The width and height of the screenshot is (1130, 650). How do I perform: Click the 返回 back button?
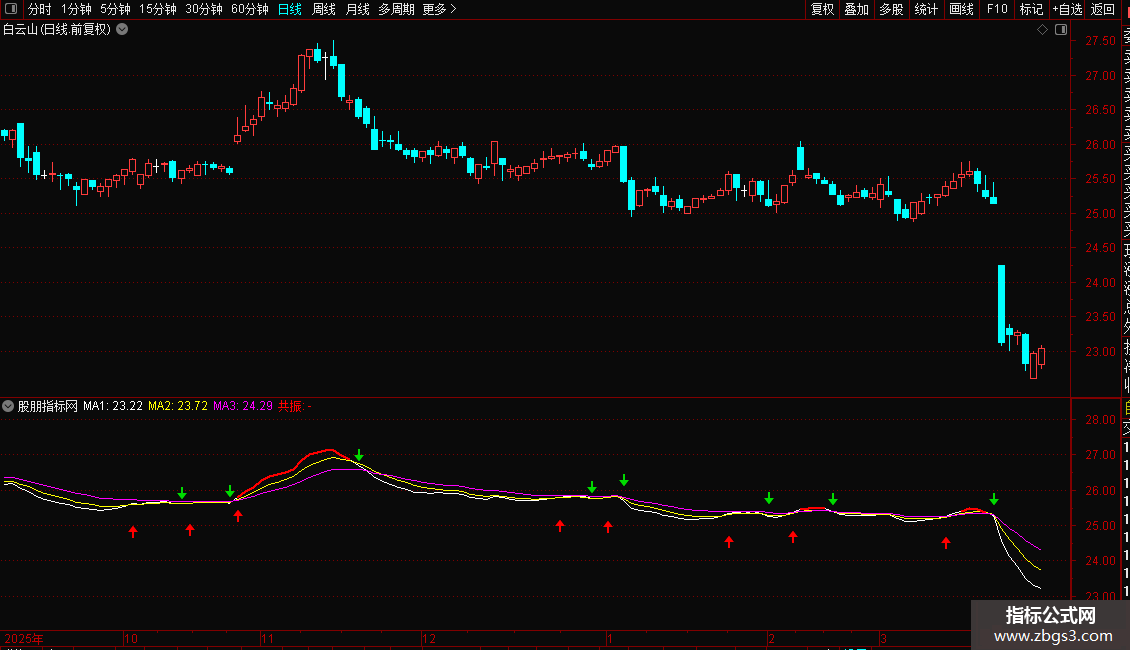1103,9
